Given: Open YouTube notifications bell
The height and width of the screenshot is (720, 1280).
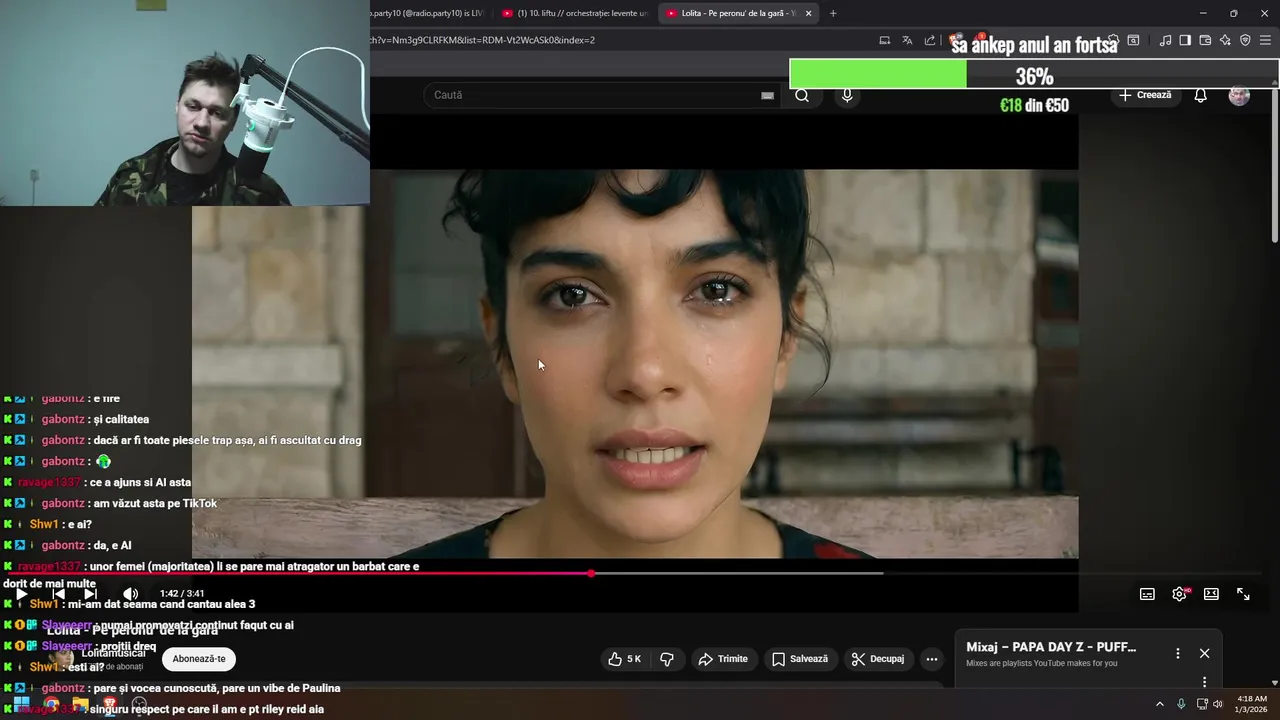Looking at the screenshot, I should tap(1201, 95).
